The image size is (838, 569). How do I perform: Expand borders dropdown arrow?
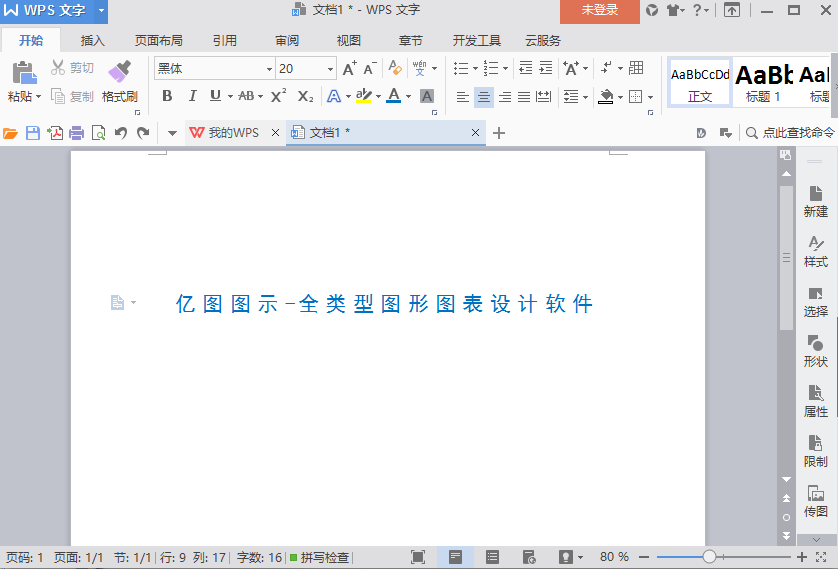point(650,97)
